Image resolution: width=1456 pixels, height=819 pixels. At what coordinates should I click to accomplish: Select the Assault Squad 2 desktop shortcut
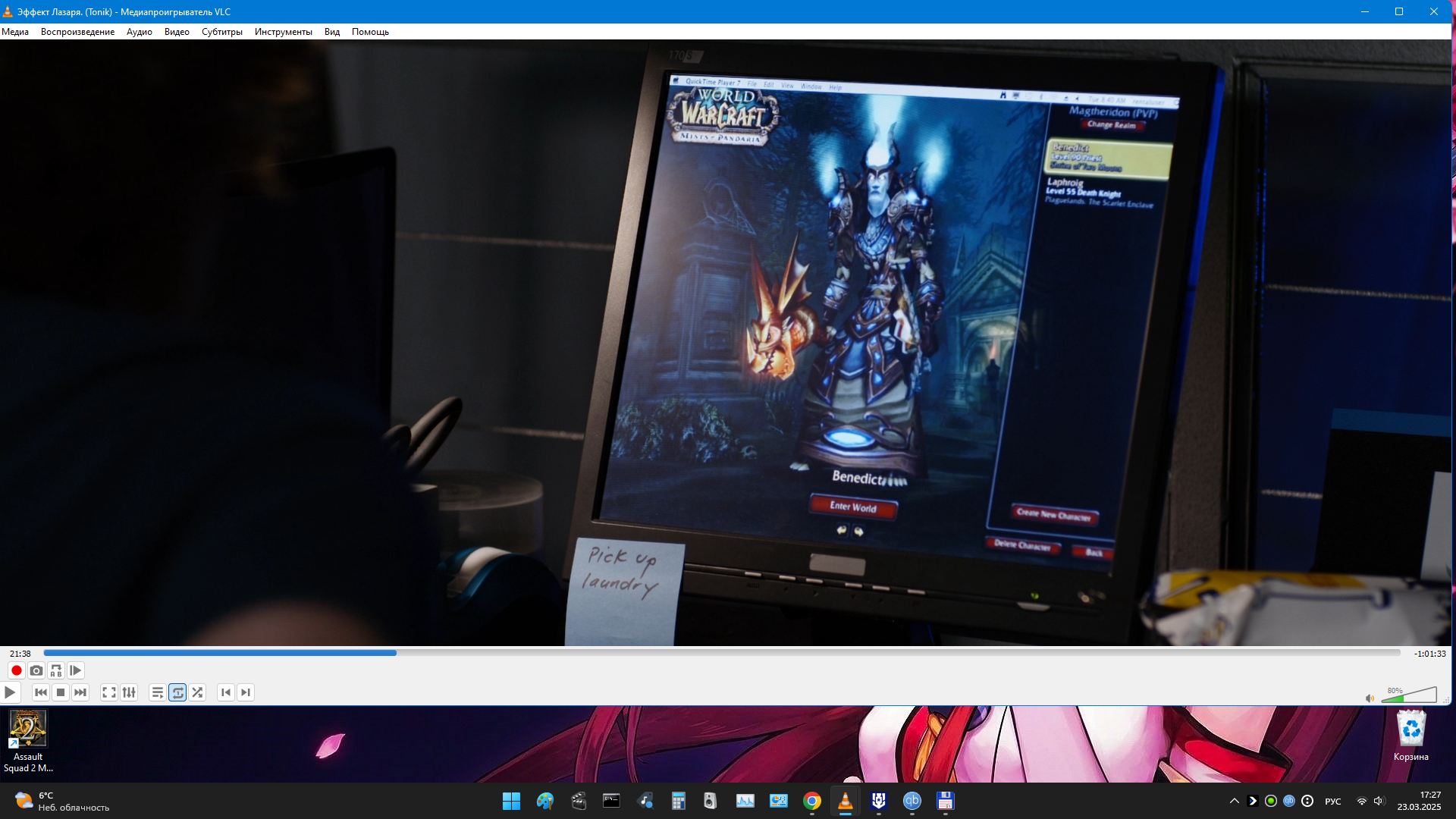coord(28,742)
